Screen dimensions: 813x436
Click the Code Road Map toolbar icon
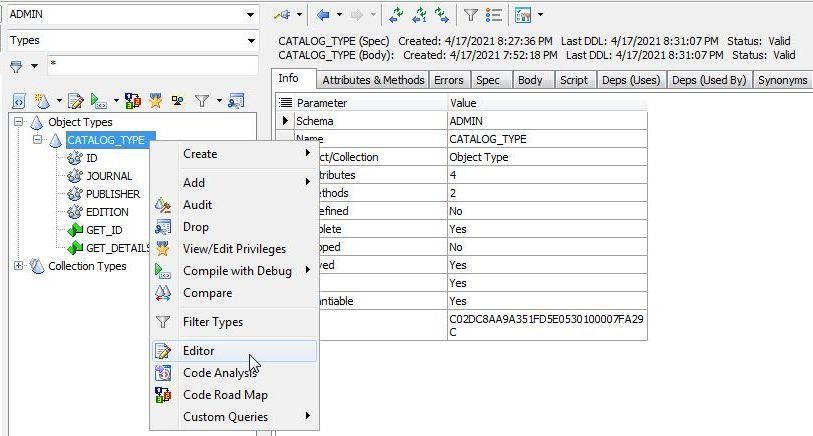tap(133, 101)
